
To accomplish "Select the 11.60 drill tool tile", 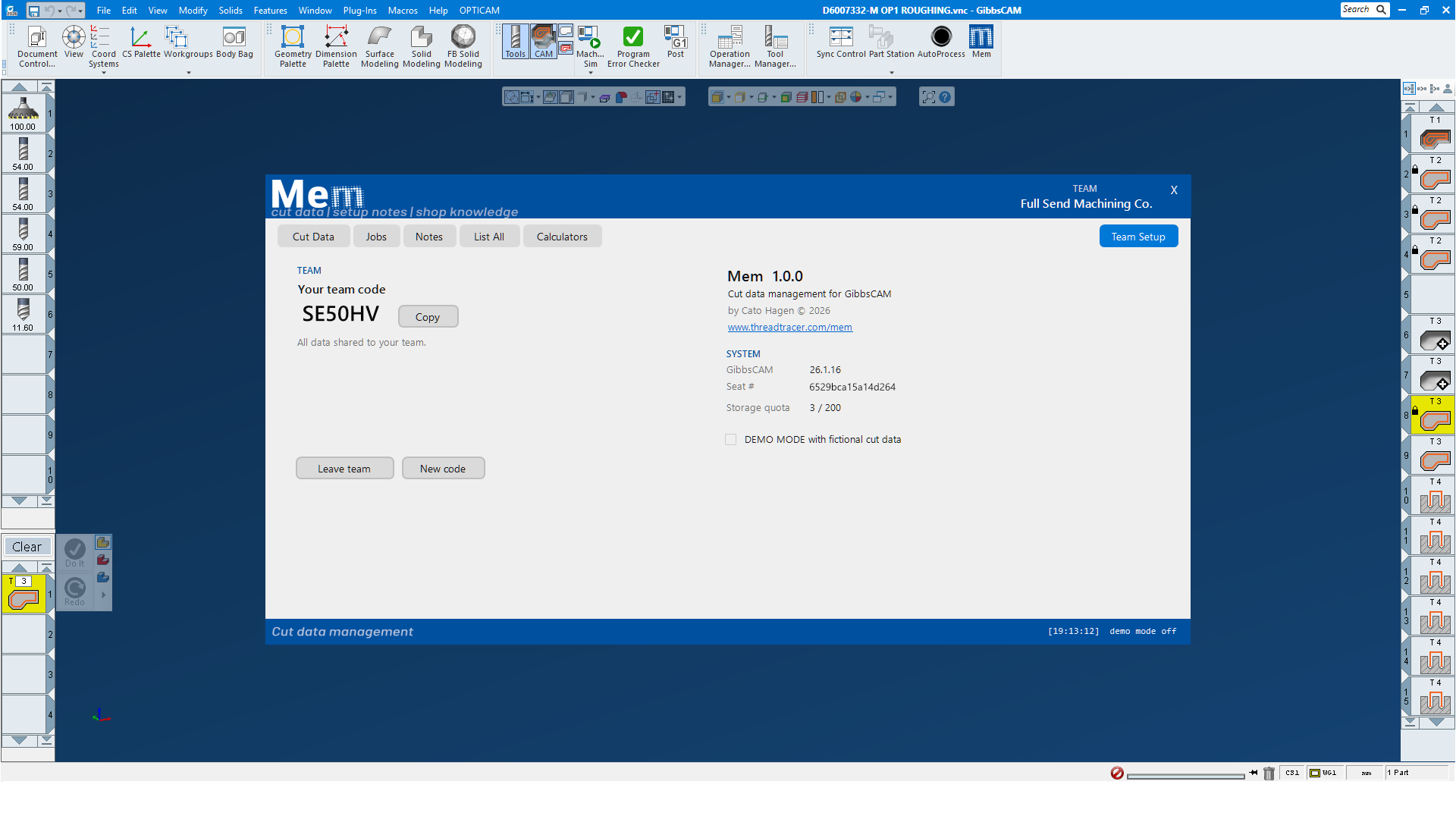I will [x=24, y=314].
